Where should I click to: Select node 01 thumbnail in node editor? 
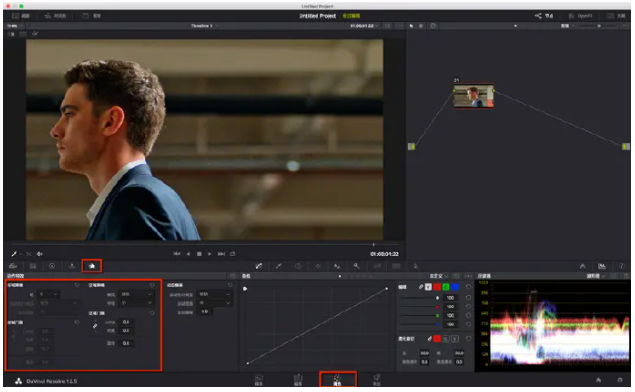[473, 96]
